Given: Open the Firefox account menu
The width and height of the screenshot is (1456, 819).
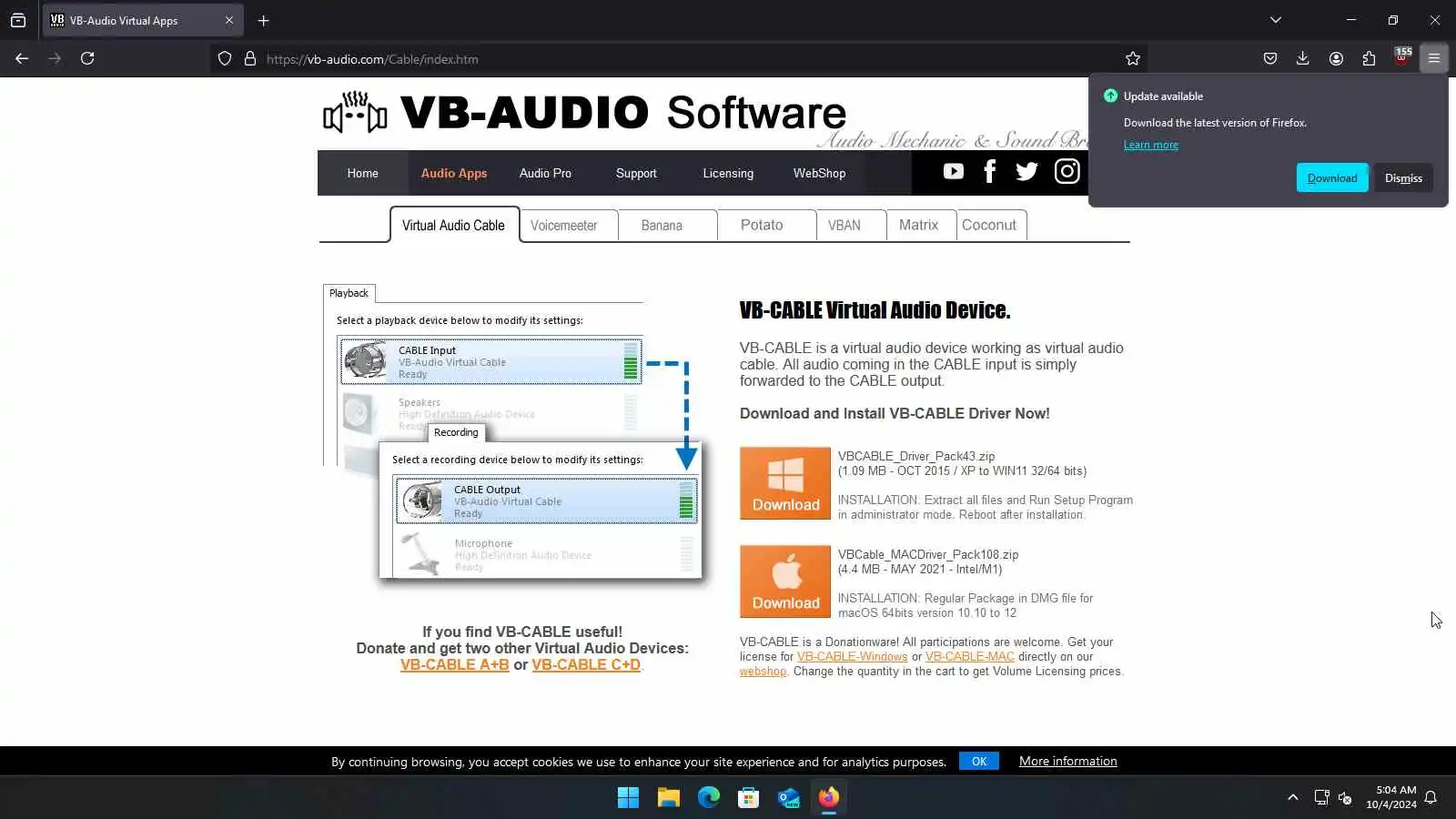Looking at the screenshot, I should click(x=1336, y=58).
